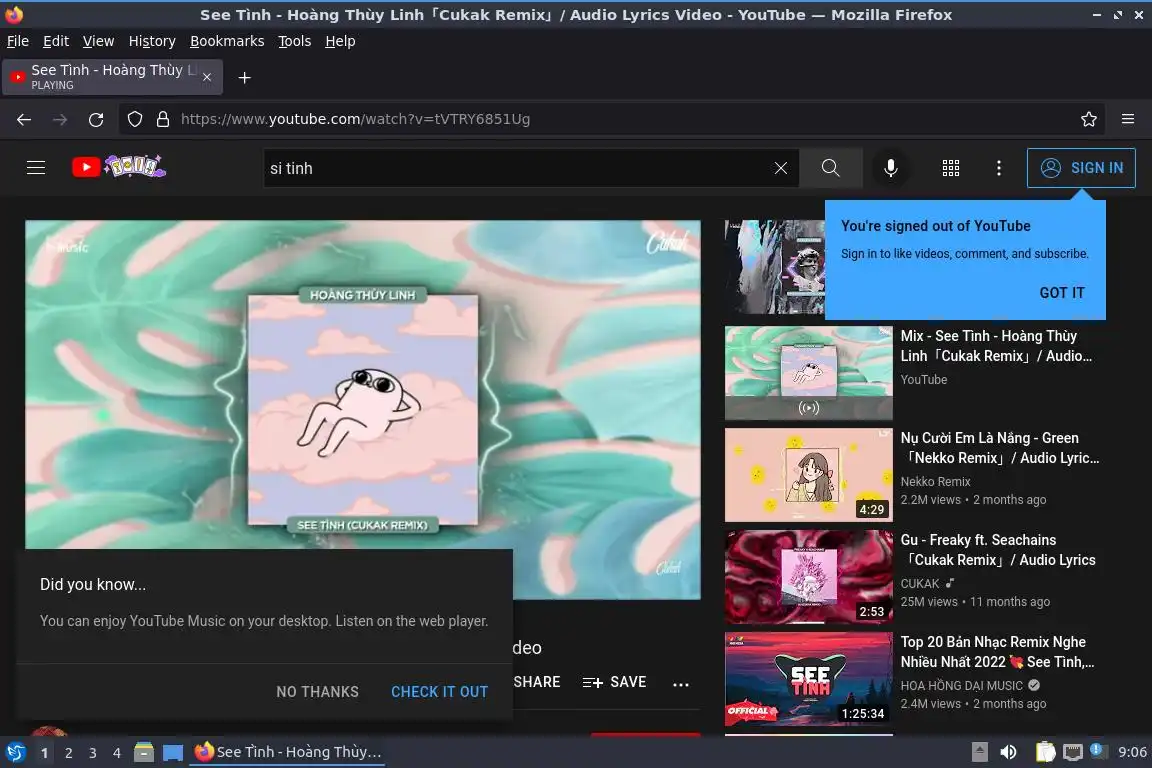Reload the current page
The width and height of the screenshot is (1152, 768).
tap(96, 119)
